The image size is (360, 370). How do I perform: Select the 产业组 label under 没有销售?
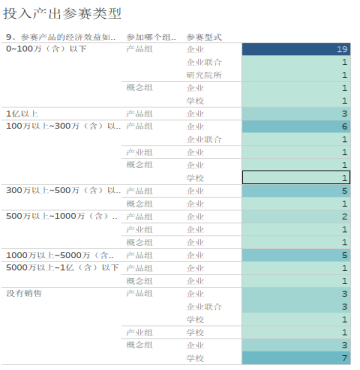[139, 332]
